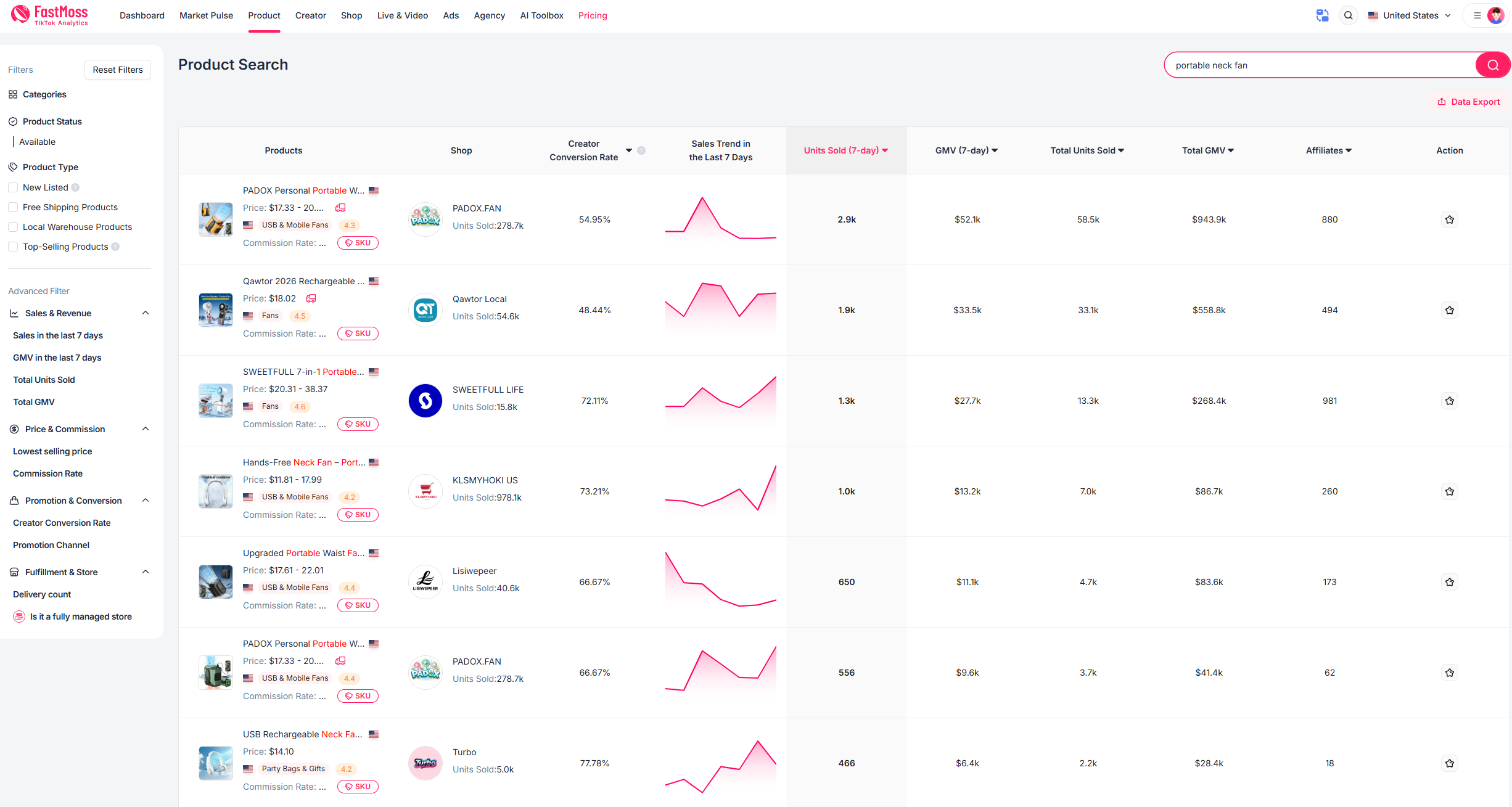Sort by Total GMV column

click(x=1208, y=150)
